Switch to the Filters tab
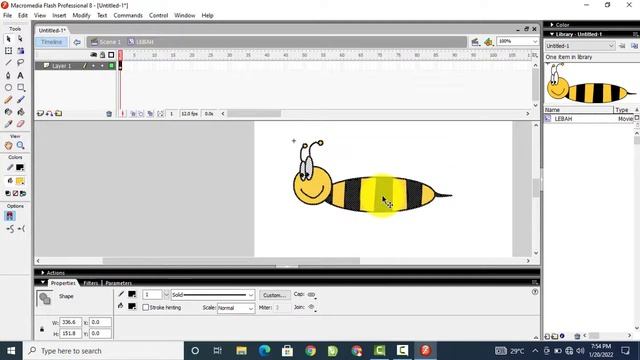The height and width of the screenshot is (360, 640). [91, 283]
